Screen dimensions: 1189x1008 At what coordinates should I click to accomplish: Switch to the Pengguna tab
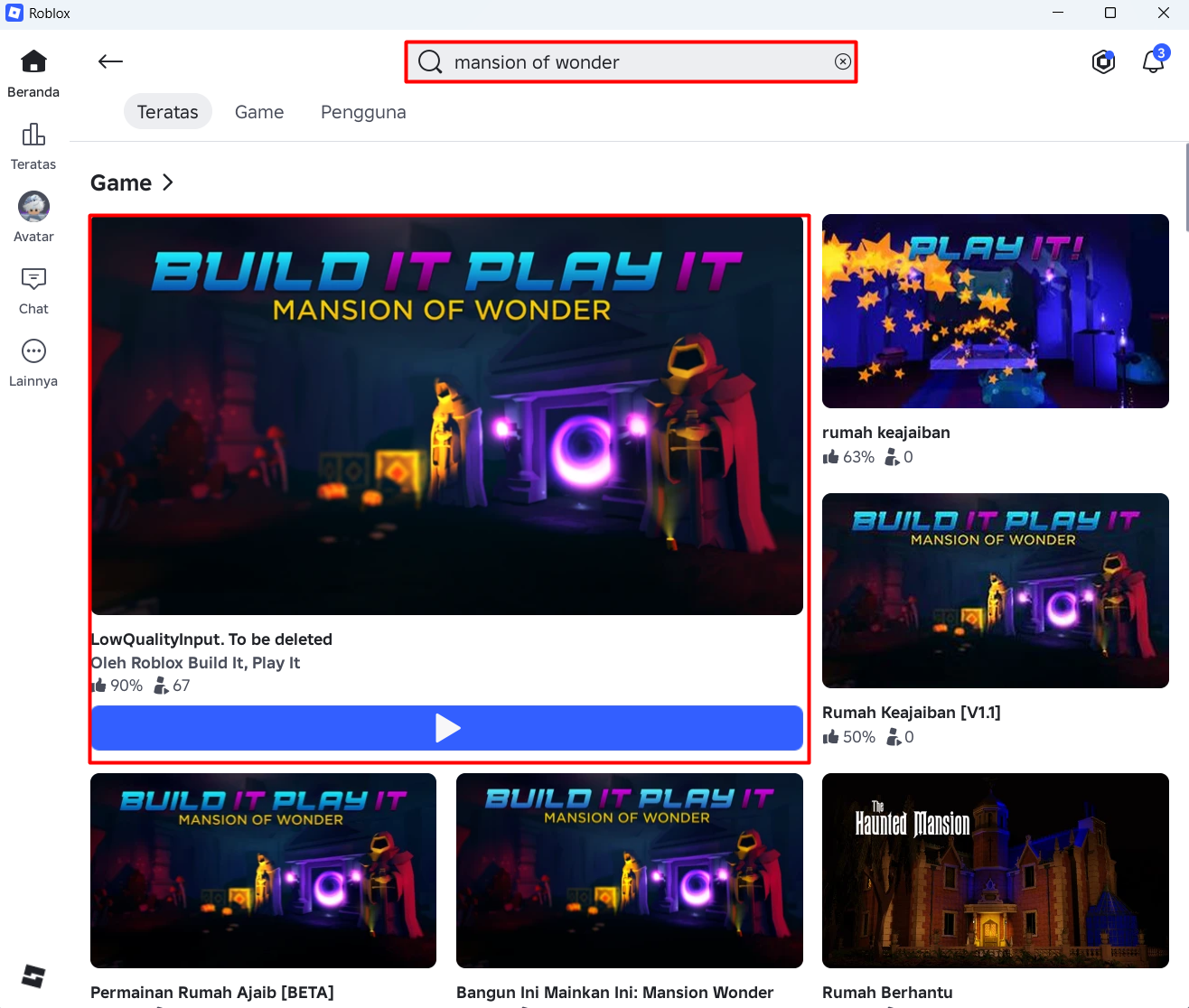click(363, 112)
